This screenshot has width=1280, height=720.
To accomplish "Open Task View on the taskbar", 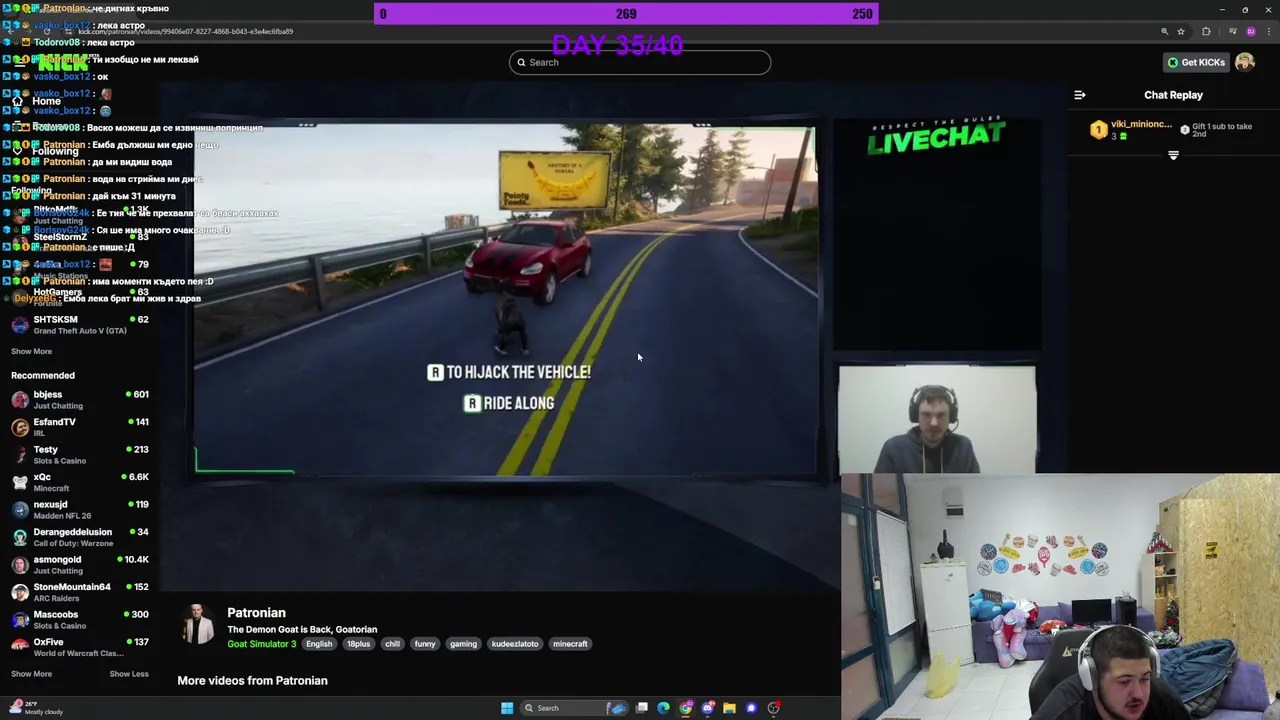I will pos(642,708).
